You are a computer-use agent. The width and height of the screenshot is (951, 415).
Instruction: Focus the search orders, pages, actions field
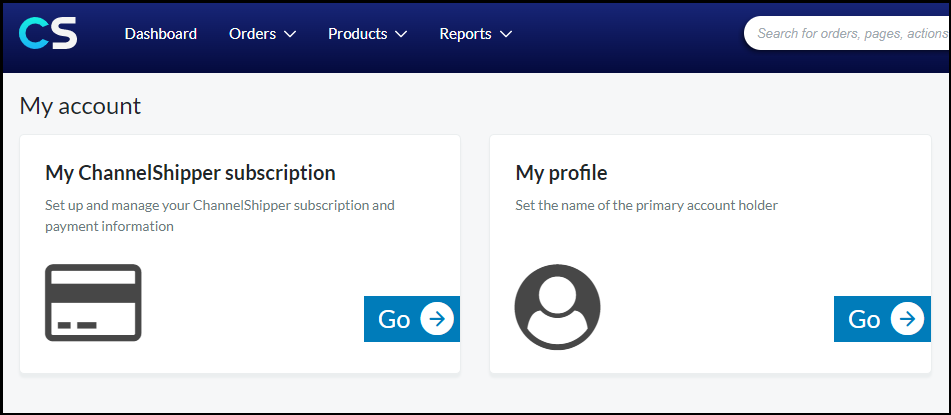pos(847,33)
